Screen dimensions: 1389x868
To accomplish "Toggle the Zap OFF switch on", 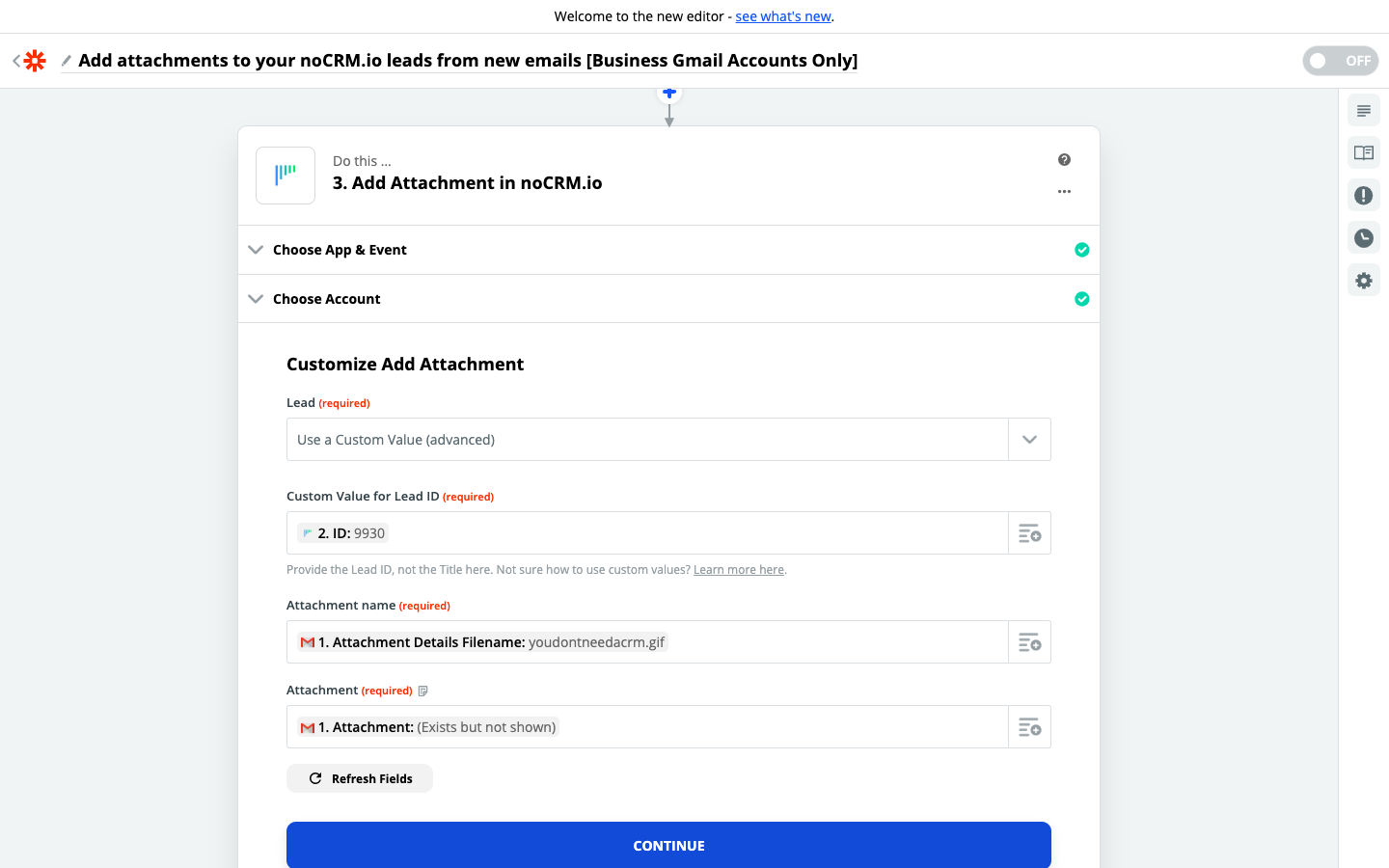I will 1340,61.
